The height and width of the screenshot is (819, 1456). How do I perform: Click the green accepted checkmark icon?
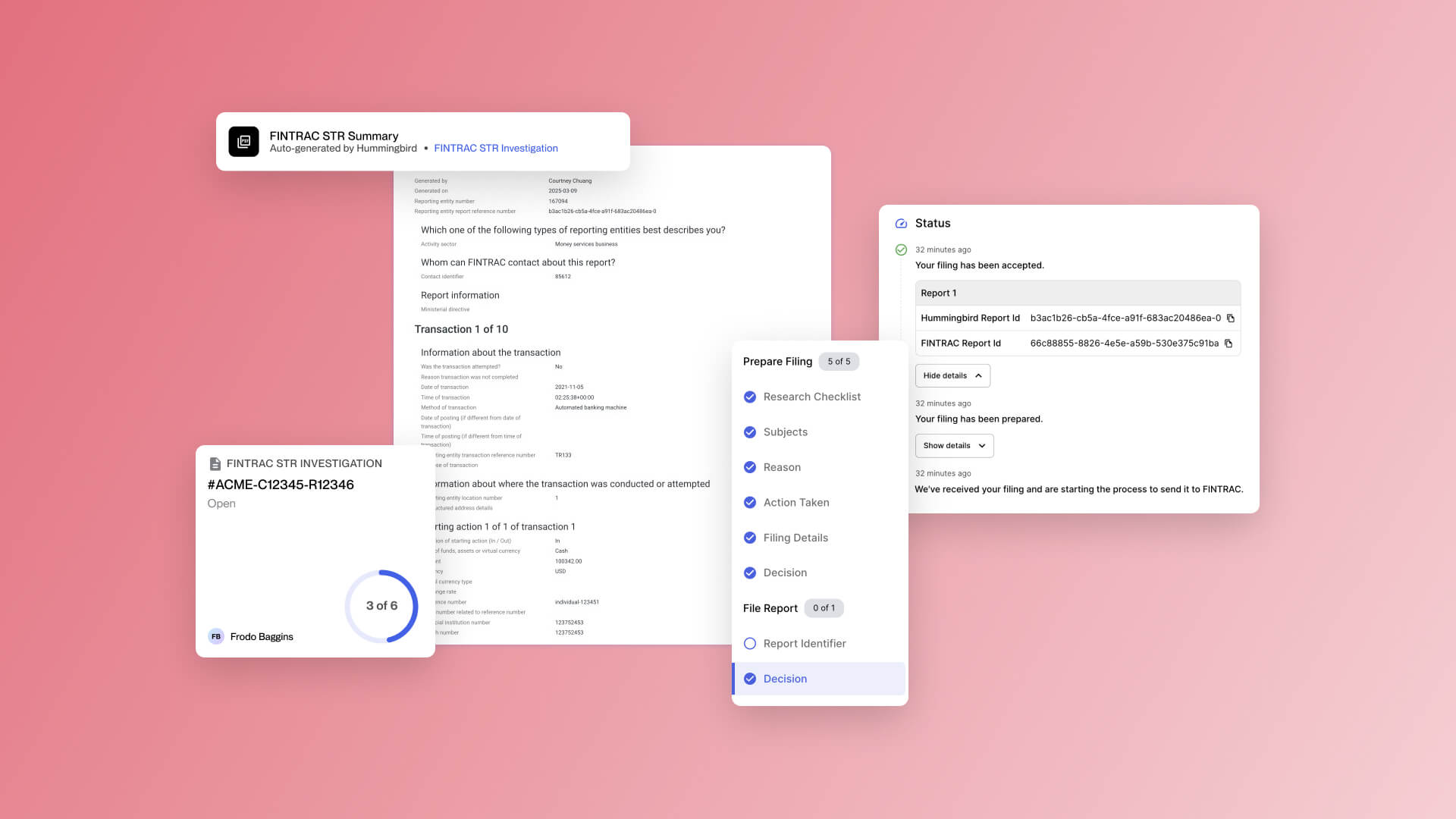click(x=901, y=249)
